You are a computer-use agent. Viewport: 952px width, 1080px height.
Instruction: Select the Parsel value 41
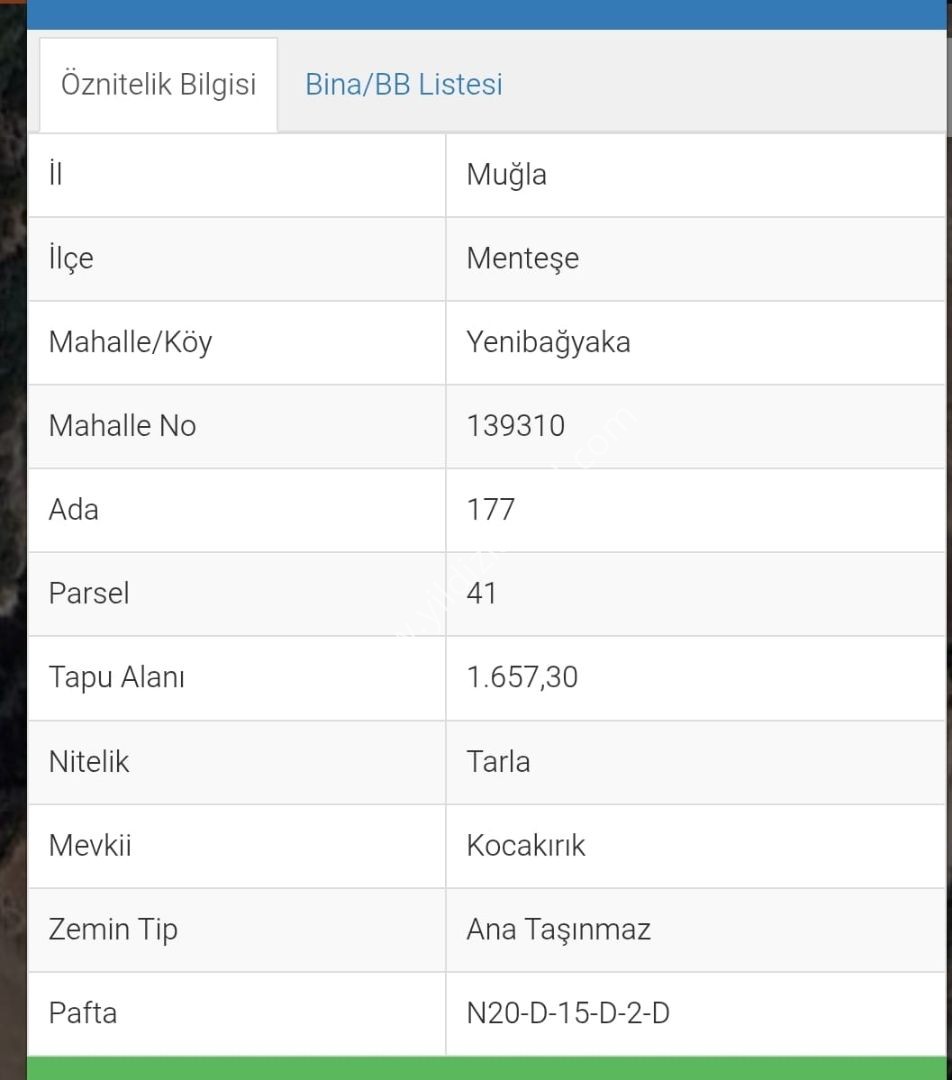click(481, 594)
